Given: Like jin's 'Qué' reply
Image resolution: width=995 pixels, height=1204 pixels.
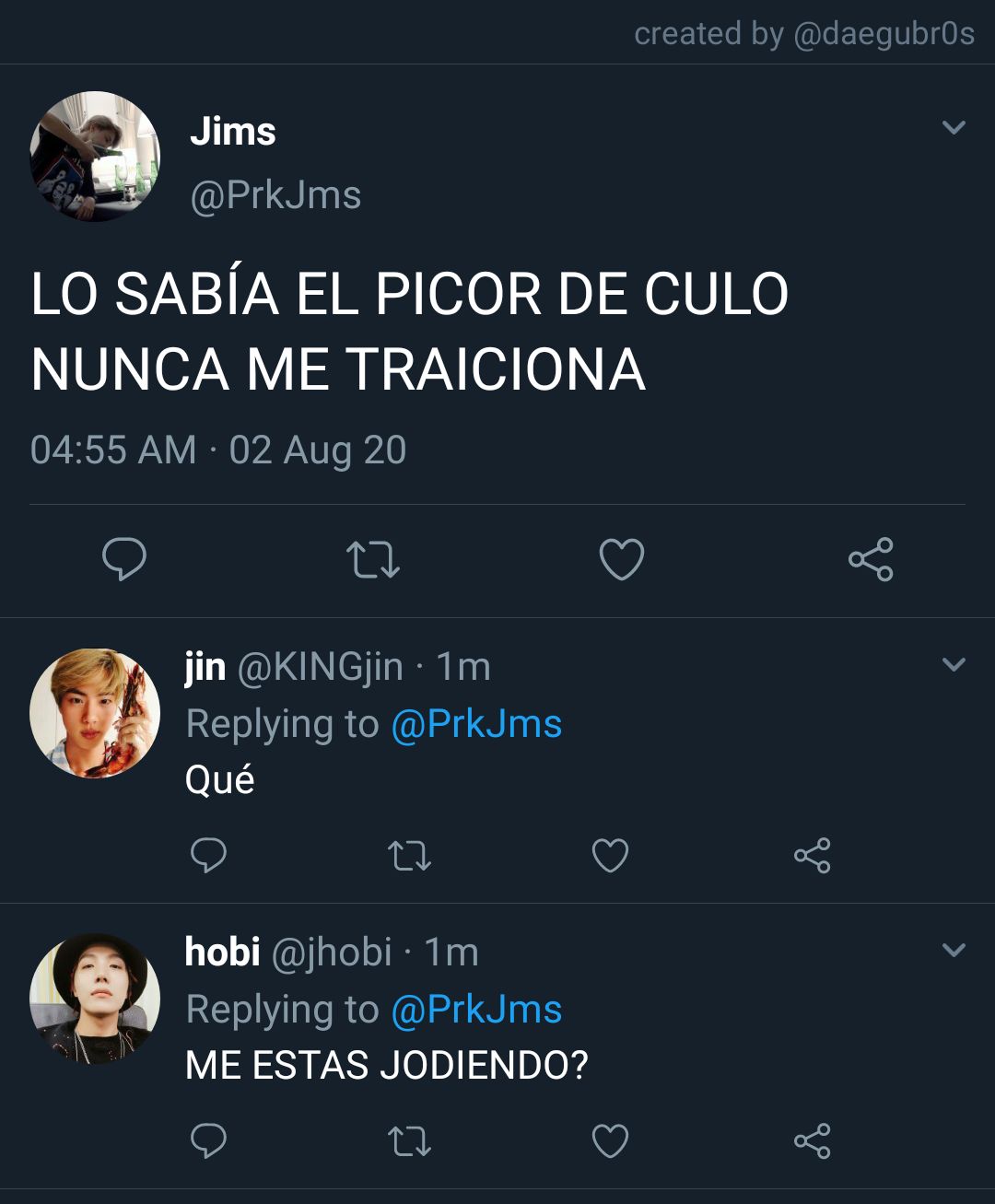Looking at the screenshot, I should (x=610, y=856).
